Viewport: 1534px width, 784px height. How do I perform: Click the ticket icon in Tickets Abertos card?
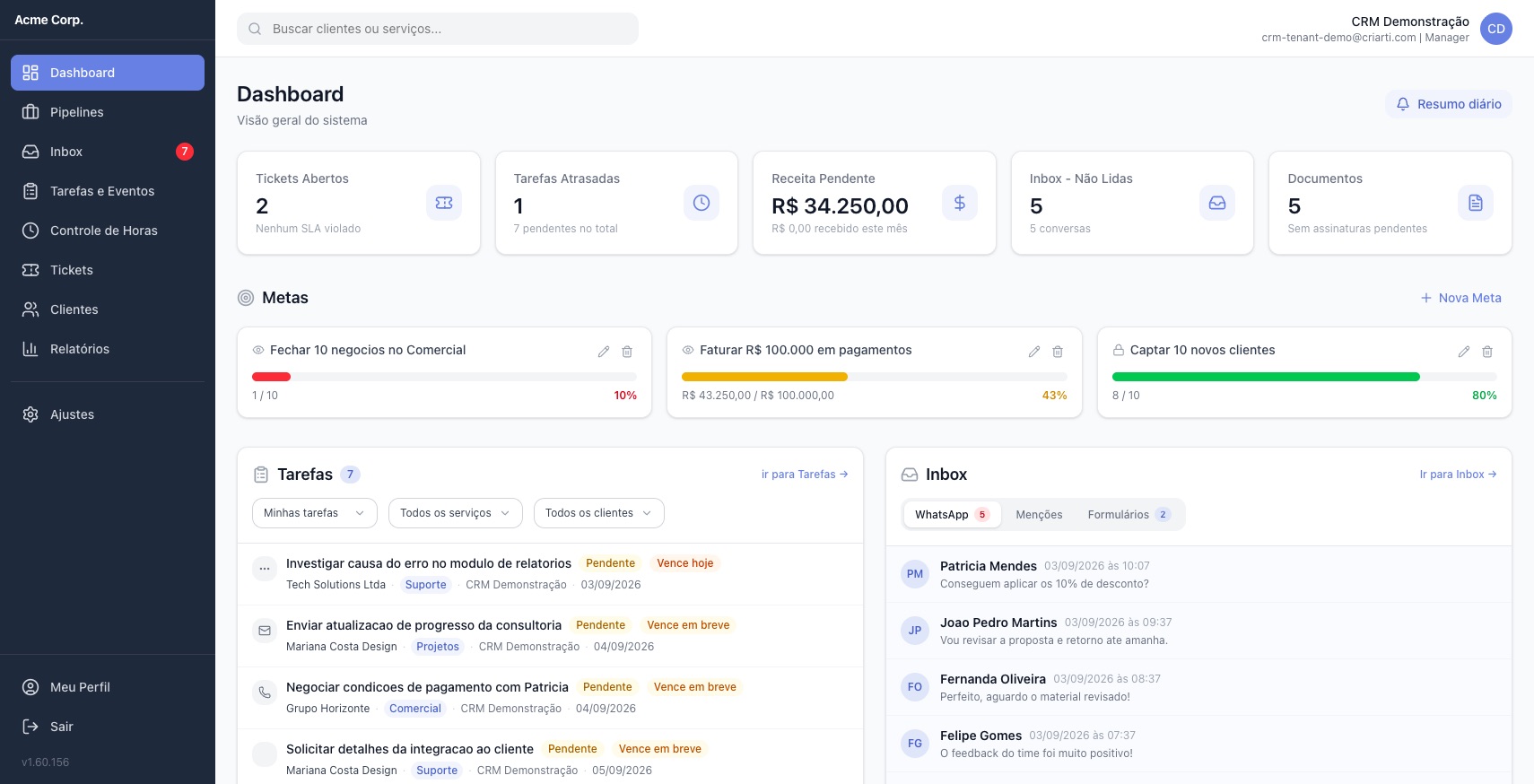(x=444, y=203)
